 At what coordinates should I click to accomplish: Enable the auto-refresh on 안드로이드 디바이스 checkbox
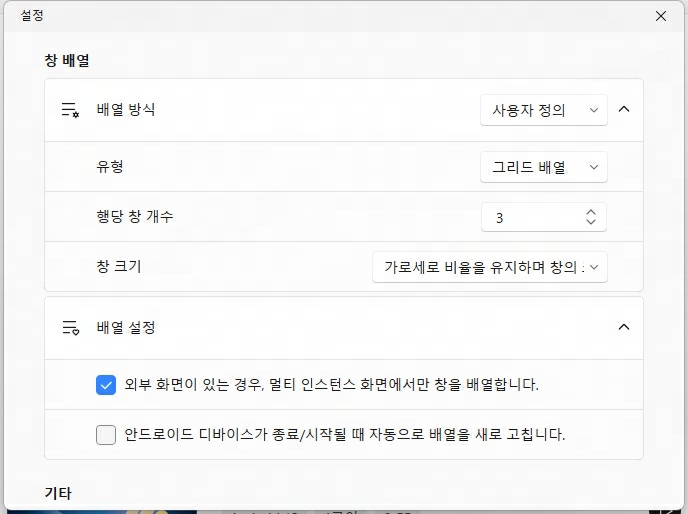[x=106, y=435]
